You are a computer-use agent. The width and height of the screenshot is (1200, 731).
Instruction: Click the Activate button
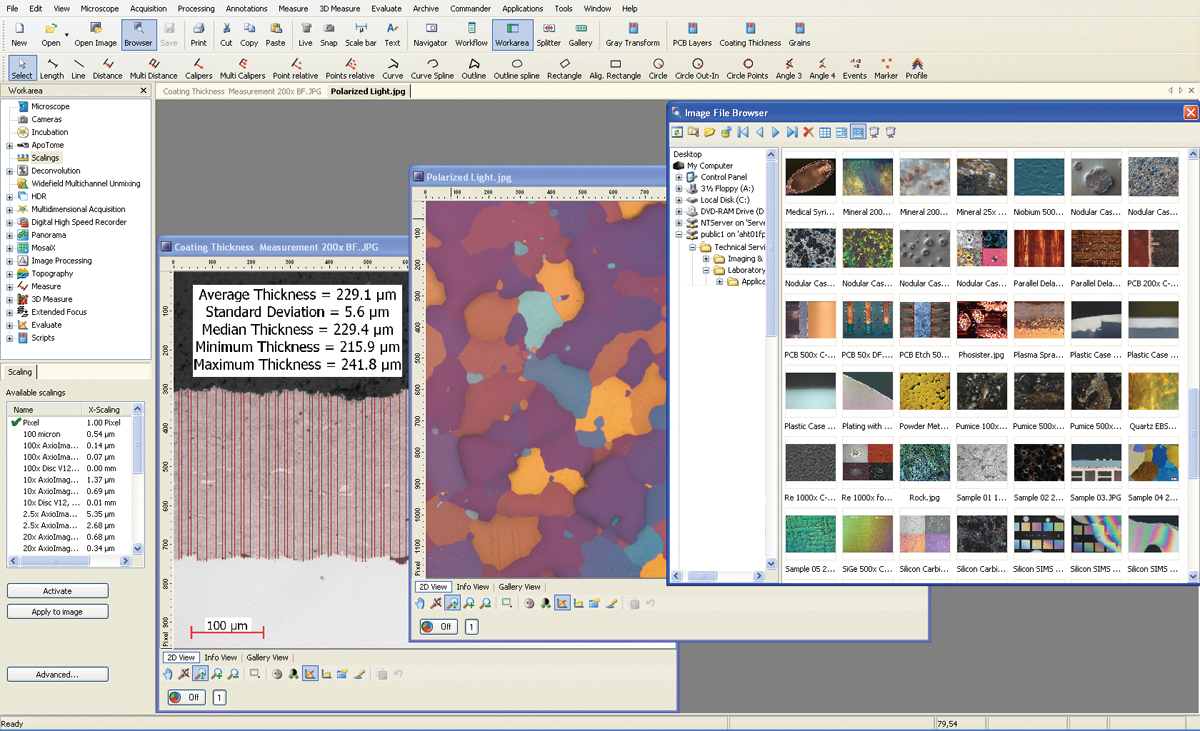[x=57, y=591]
